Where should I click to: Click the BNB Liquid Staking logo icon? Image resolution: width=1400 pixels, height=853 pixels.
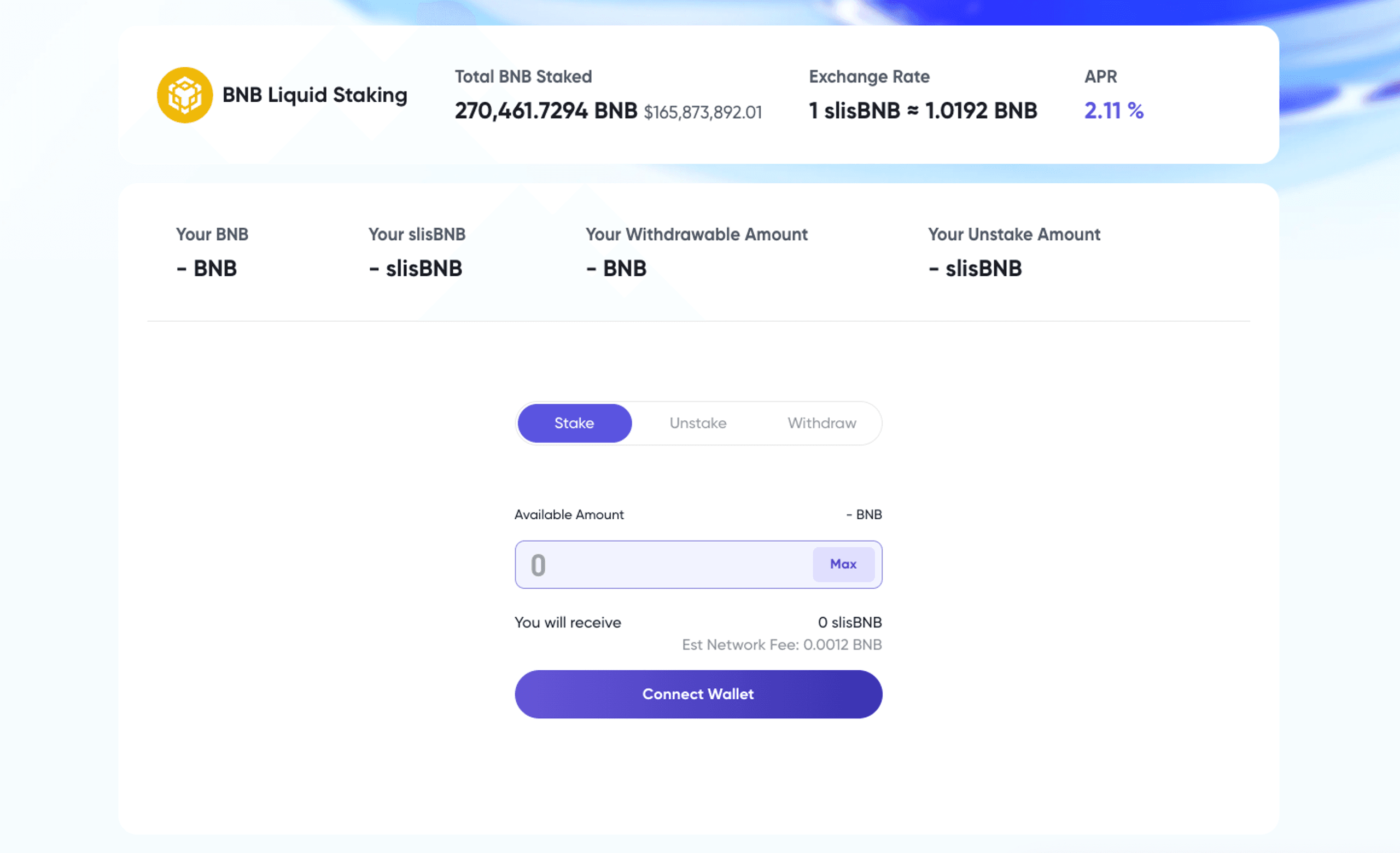coord(185,94)
